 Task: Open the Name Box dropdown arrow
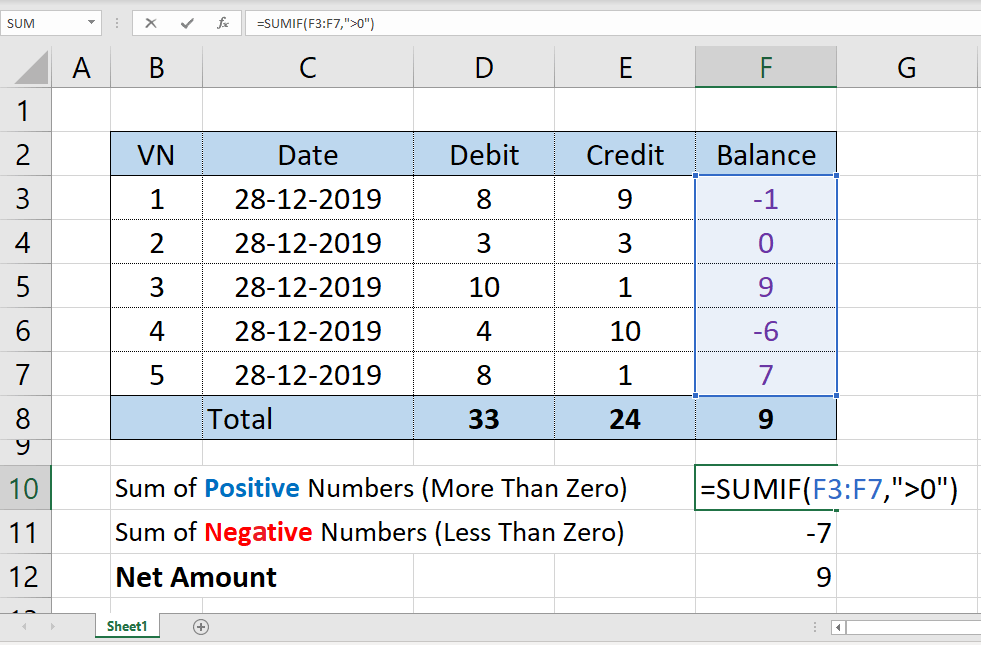(x=93, y=23)
